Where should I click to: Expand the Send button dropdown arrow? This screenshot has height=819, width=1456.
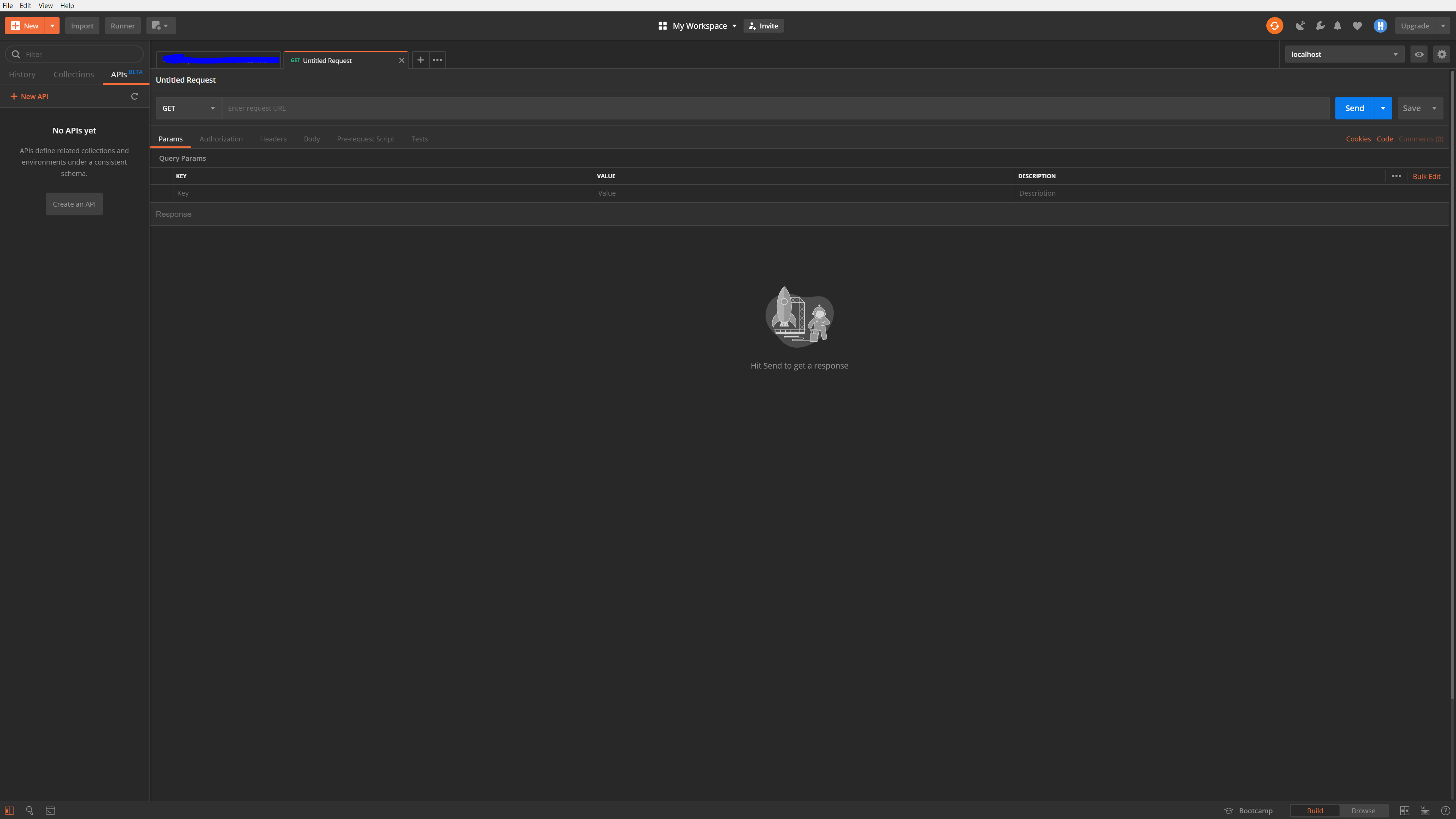(1383, 108)
